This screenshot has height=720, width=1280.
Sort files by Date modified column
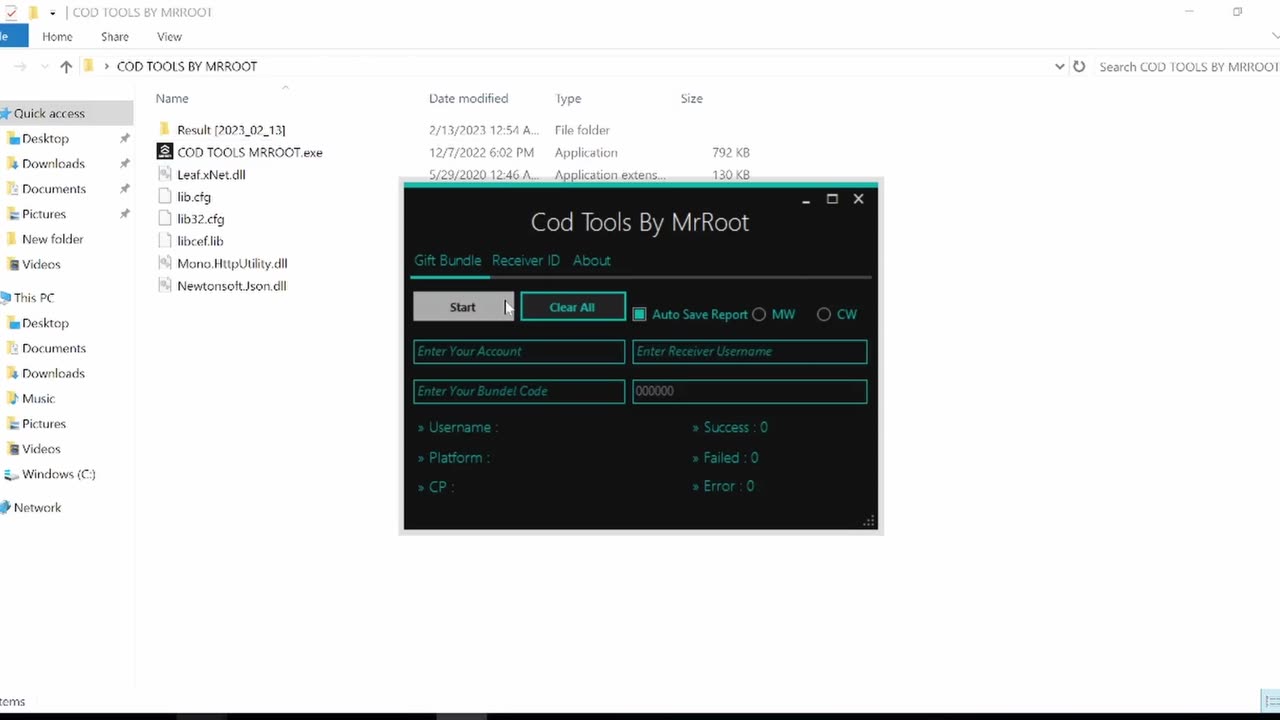(x=468, y=98)
